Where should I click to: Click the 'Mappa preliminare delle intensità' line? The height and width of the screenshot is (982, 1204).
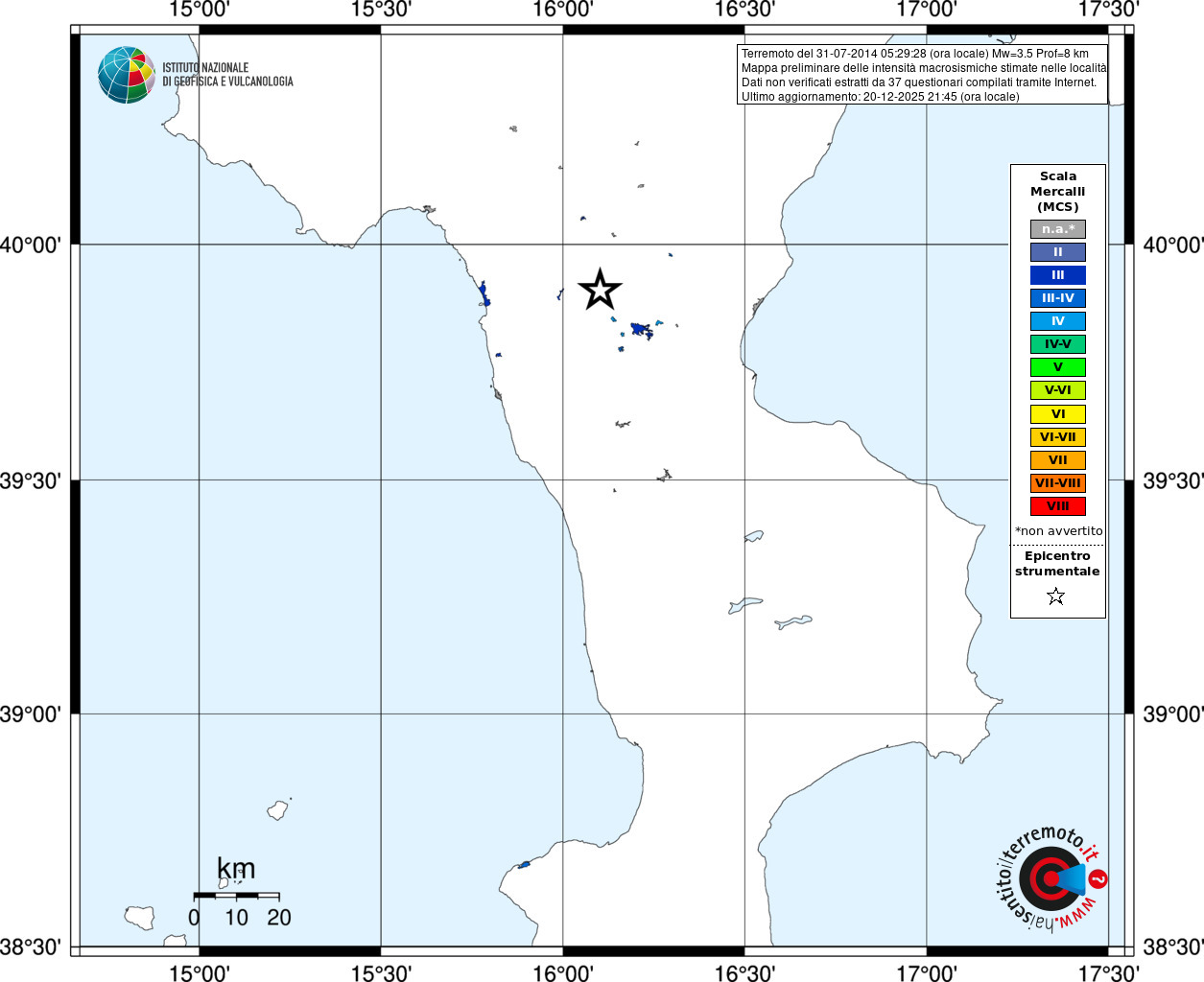click(924, 68)
